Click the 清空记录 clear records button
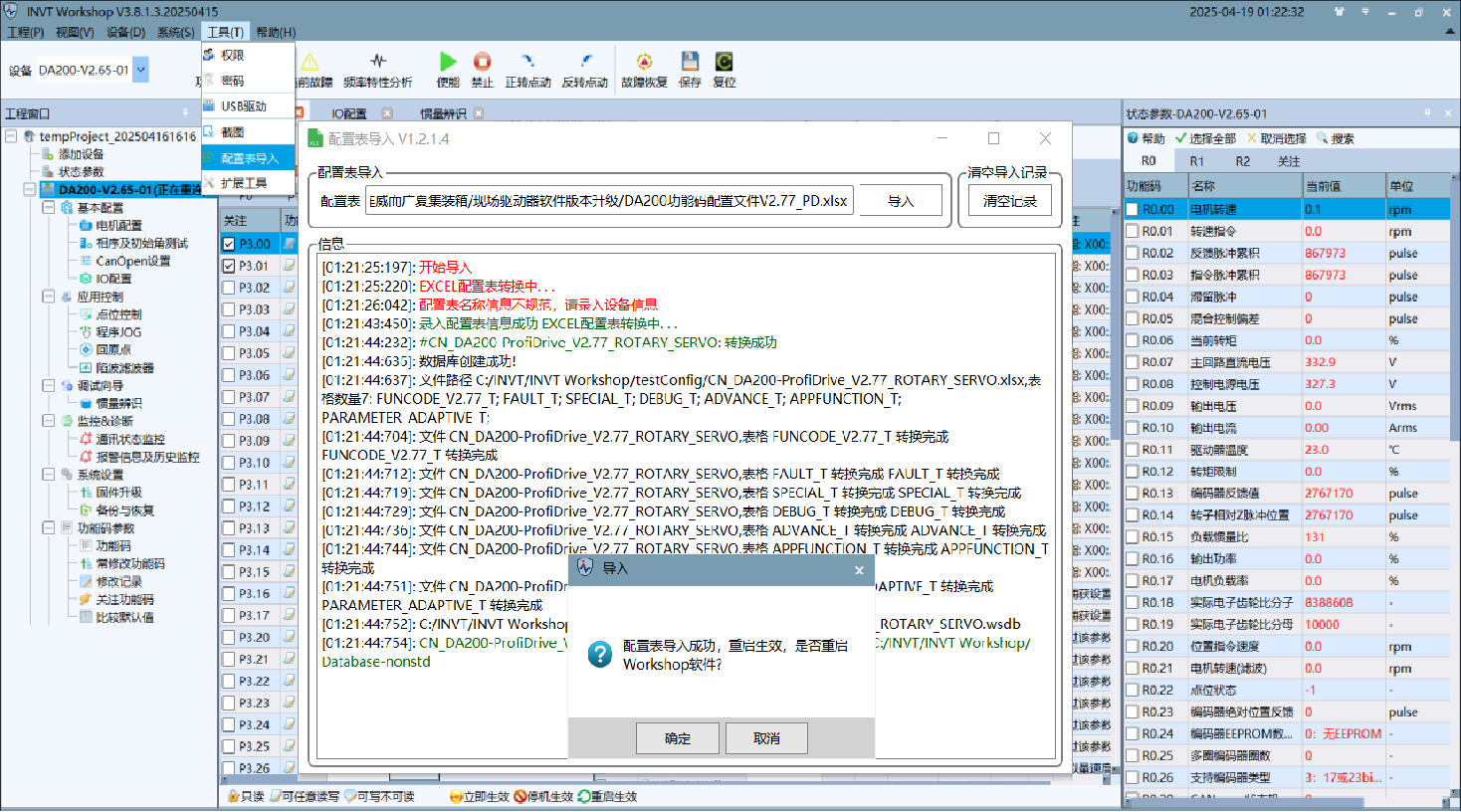The image size is (1461, 812). coord(1009,201)
